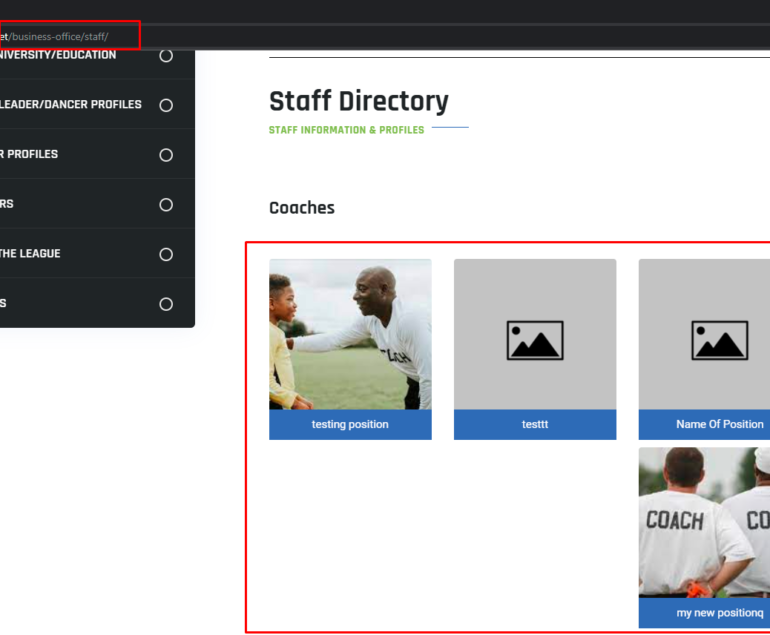Click the Staff Directory heading

point(358,101)
